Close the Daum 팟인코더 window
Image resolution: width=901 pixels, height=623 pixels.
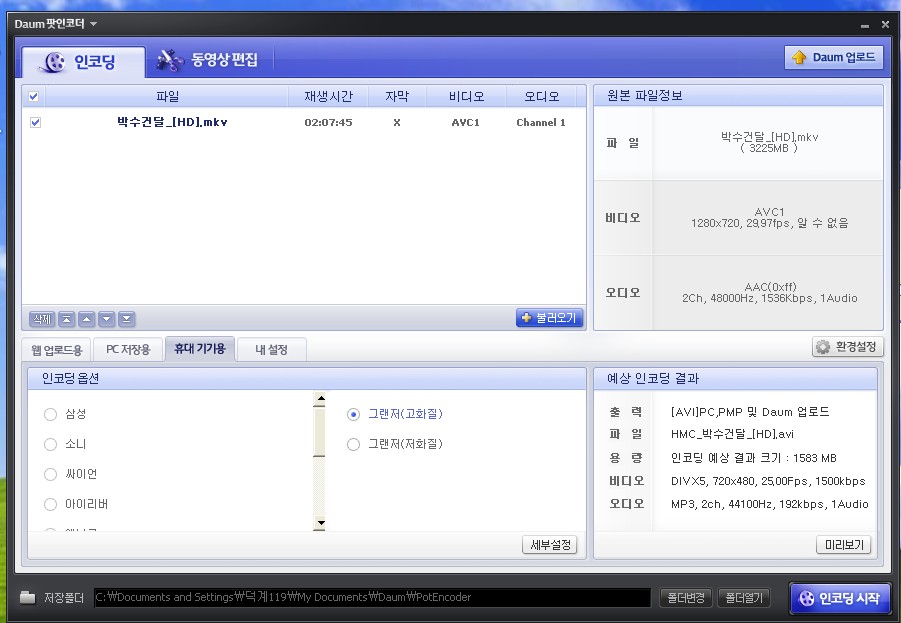pyautogui.click(x=885, y=24)
